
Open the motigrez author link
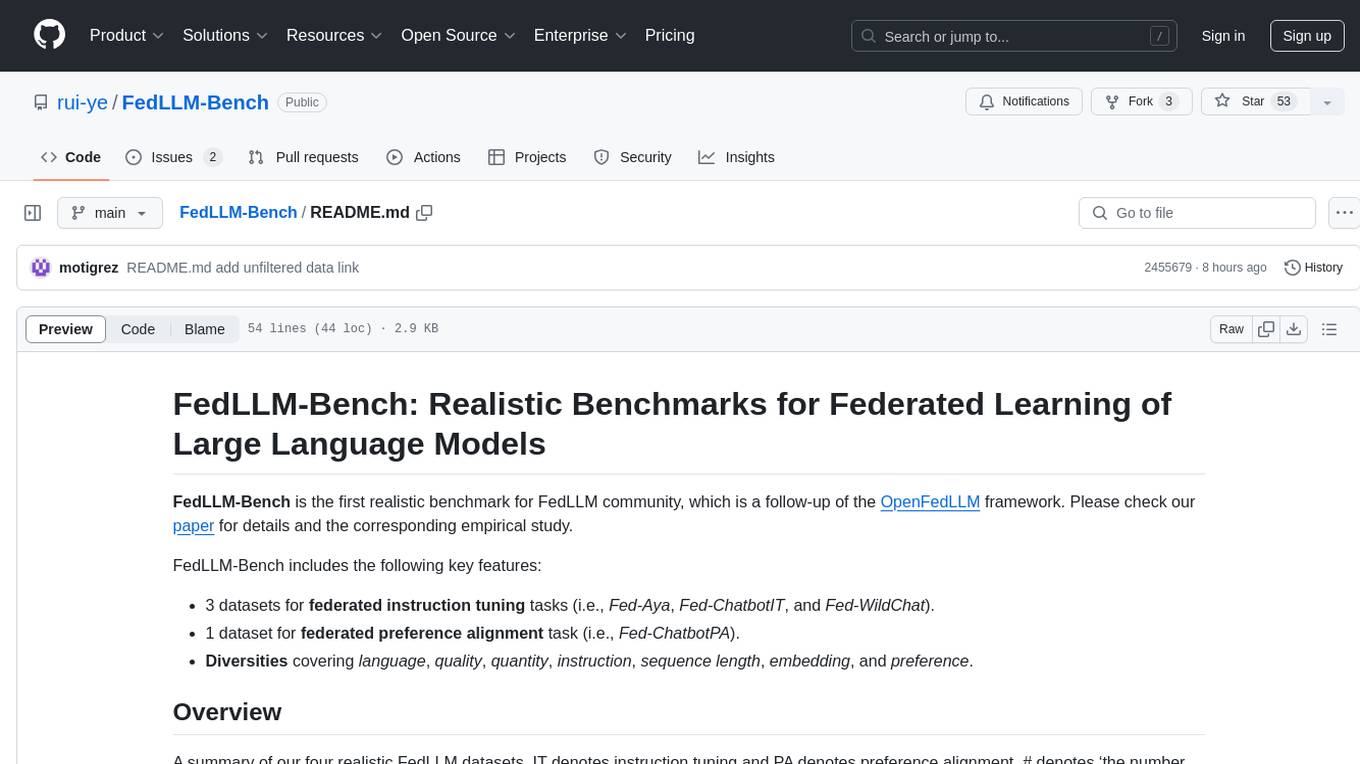(89, 267)
